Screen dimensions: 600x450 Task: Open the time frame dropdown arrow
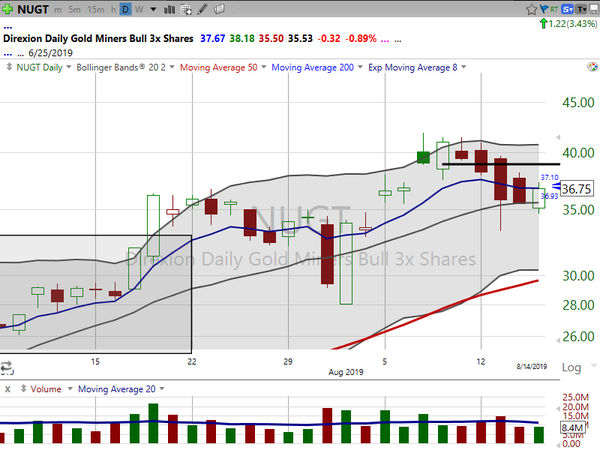pyautogui.click(x=153, y=9)
